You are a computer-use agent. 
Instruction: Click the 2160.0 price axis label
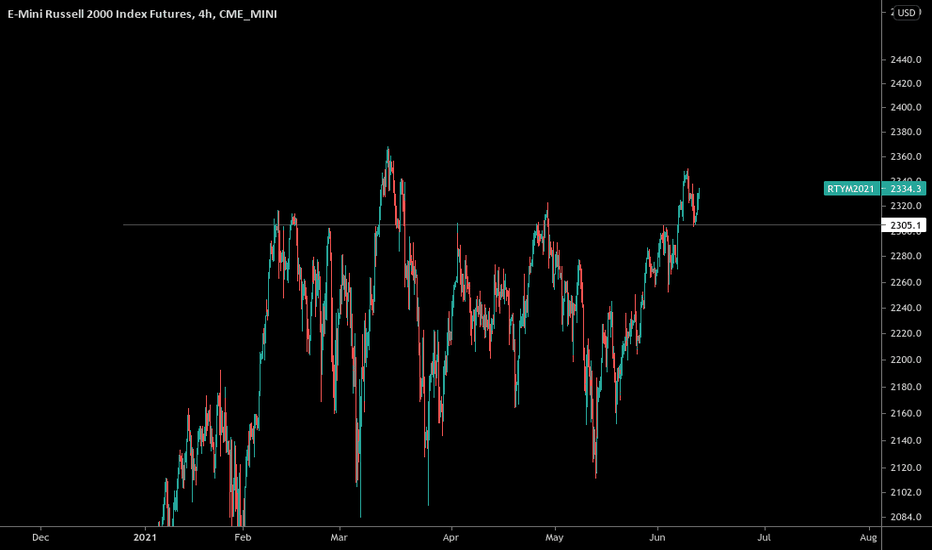[905, 413]
